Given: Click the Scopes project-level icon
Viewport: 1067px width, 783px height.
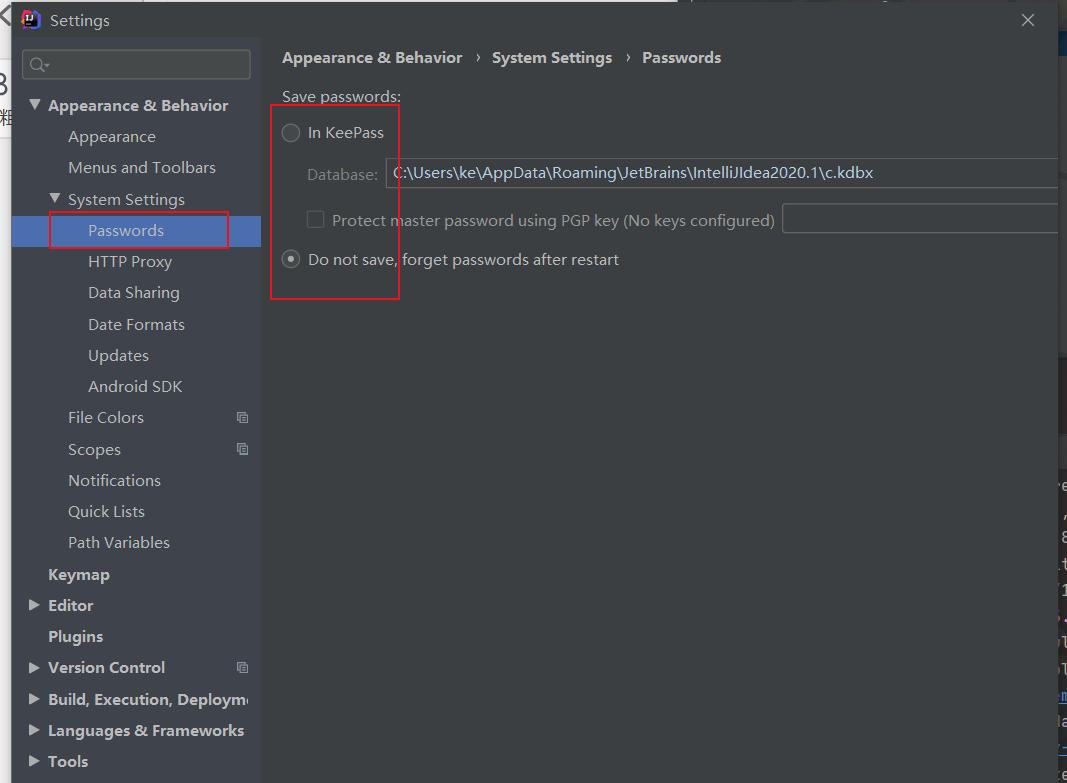Looking at the screenshot, I should point(242,449).
